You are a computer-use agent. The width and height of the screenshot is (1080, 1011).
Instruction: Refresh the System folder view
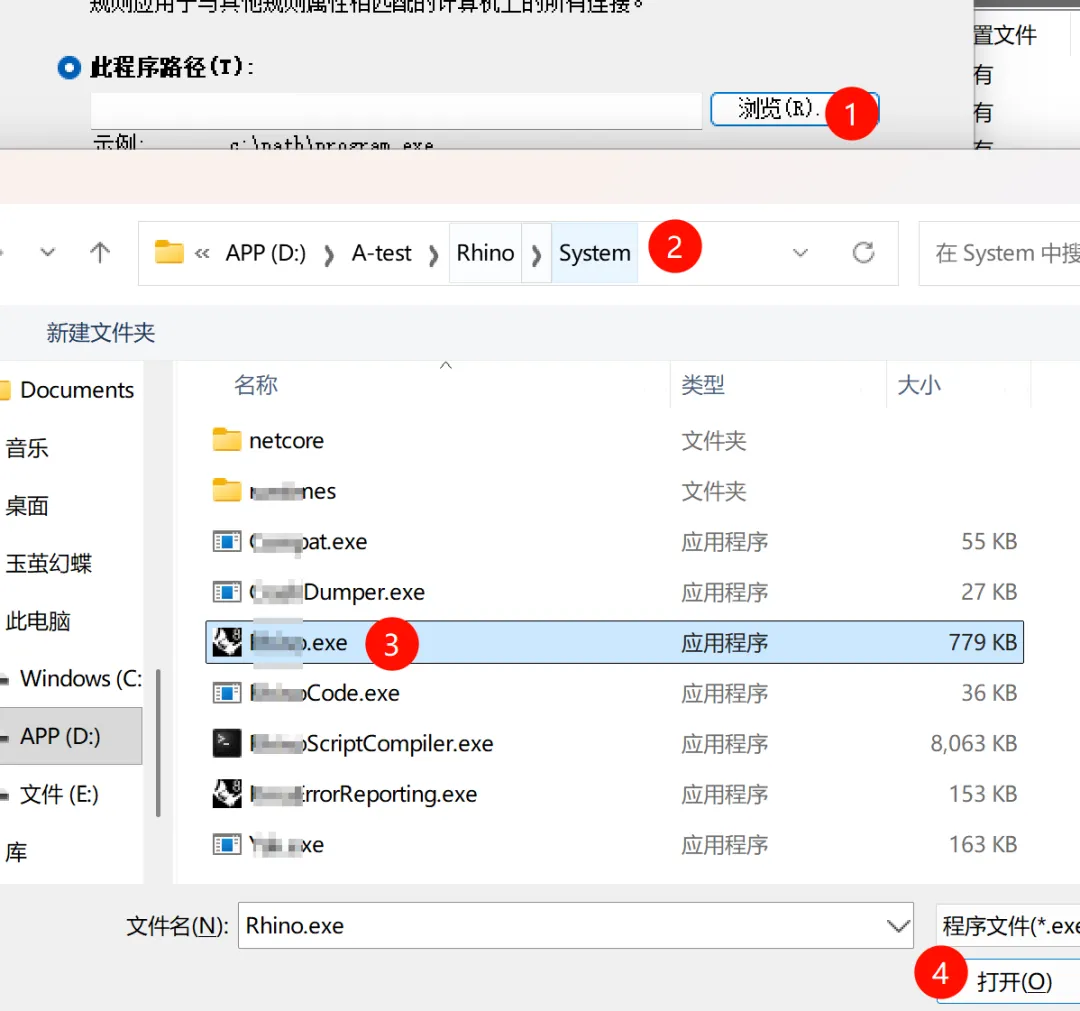(x=863, y=253)
